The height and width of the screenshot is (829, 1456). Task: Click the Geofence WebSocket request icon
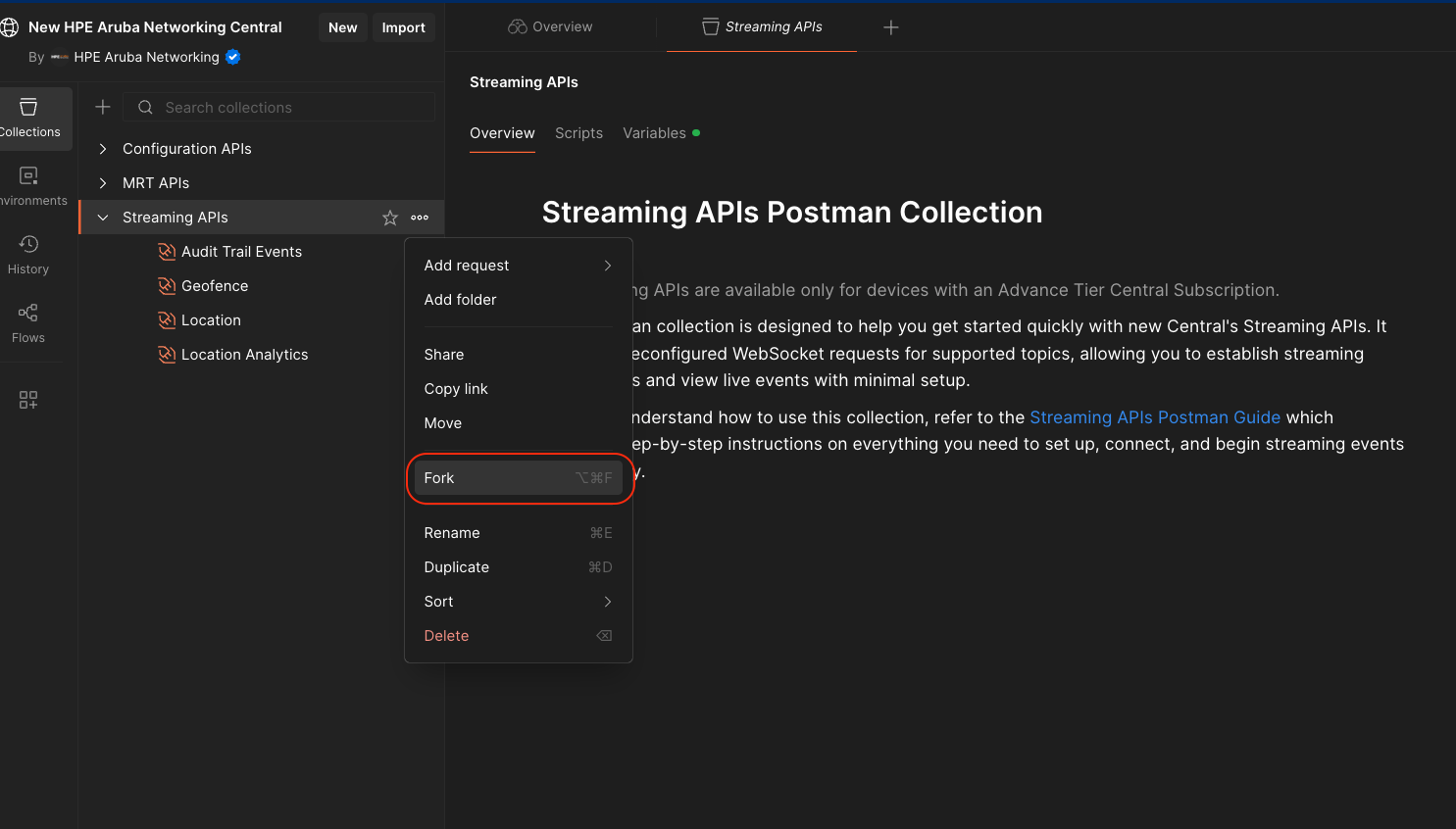click(x=167, y=286)
